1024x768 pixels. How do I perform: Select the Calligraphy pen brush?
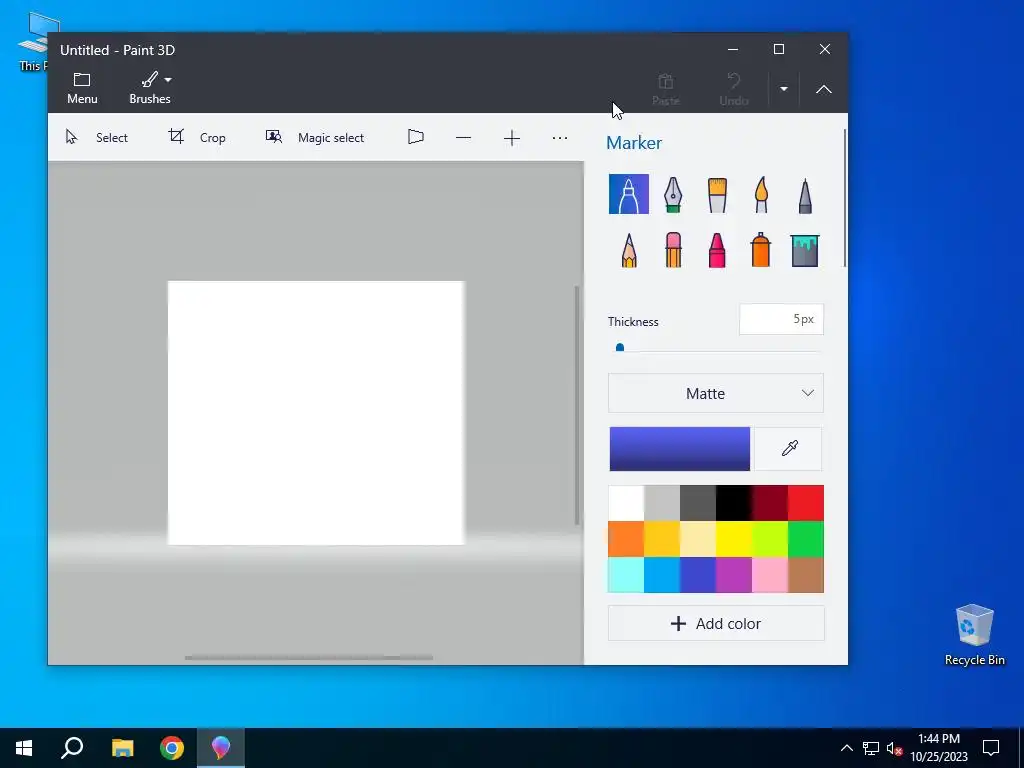click(x=673, y=194)
